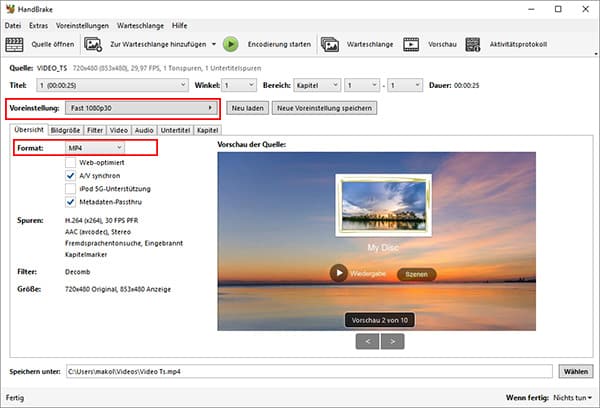Click the Fertig status text
The height and width of the screenshot is (408, 600).
click(15, 398)
